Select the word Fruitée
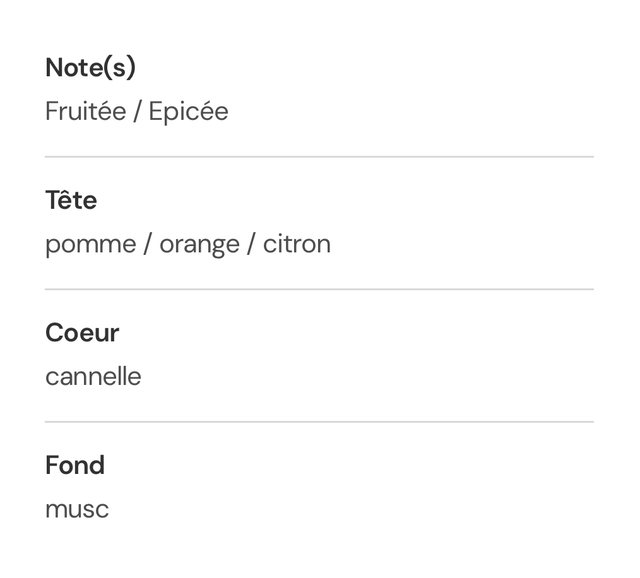 85,112
